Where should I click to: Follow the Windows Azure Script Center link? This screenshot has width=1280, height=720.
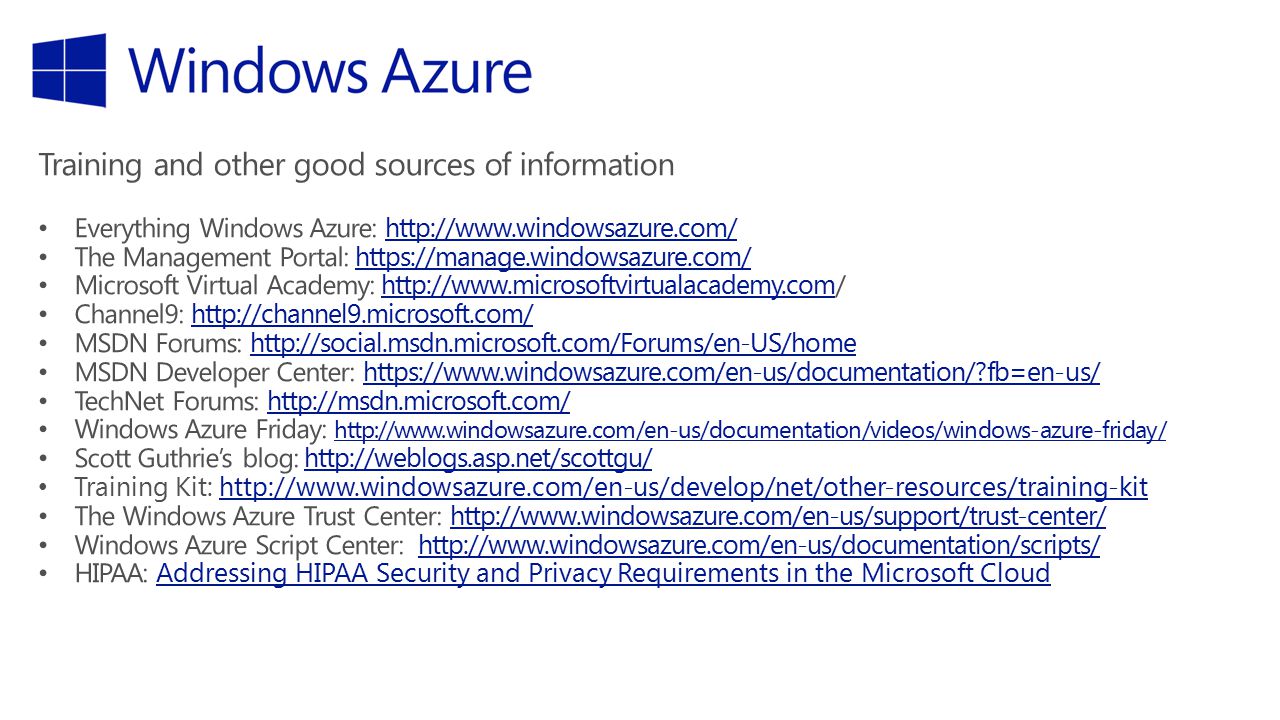[759, 546]
